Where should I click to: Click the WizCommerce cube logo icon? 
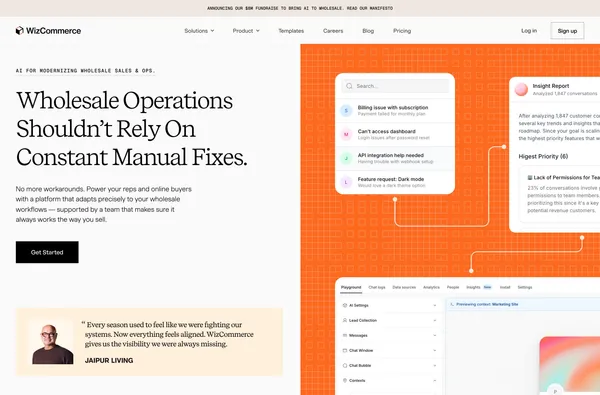click(20, 31)
